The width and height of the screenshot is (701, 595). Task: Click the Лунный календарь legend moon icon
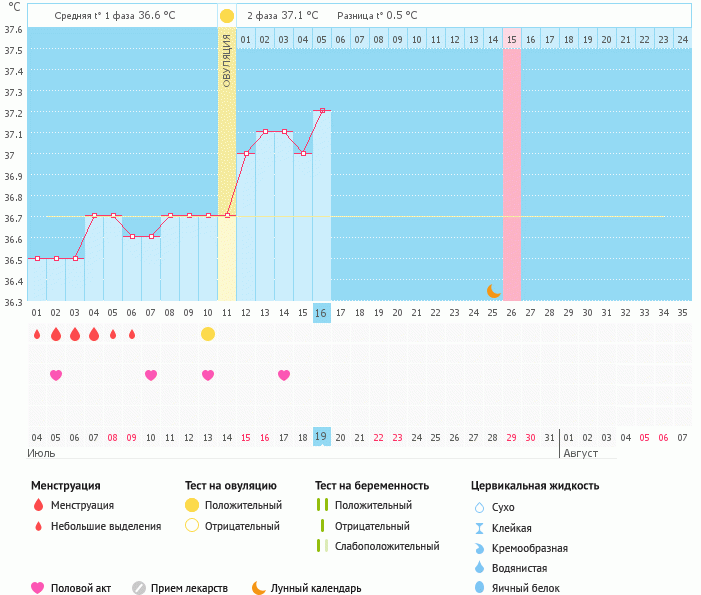pyautogui.click(x=259, y=588)
